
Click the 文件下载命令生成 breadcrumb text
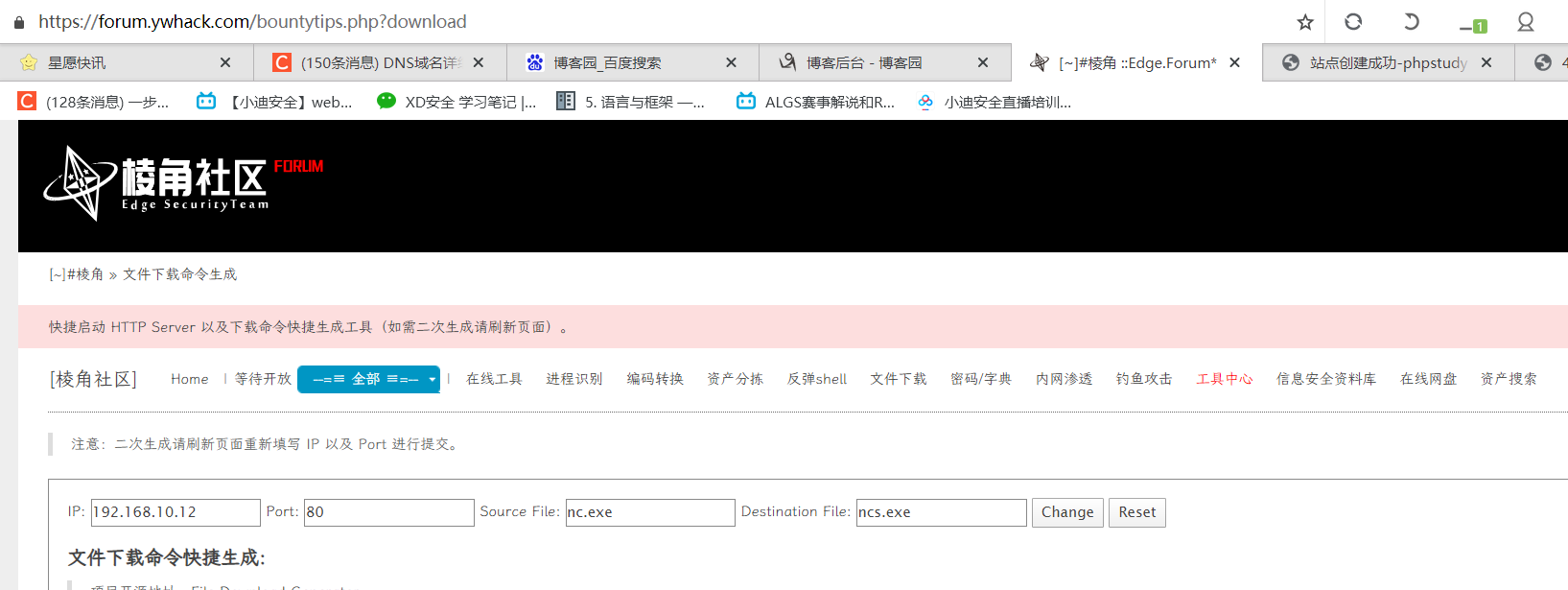pos(180,274)
